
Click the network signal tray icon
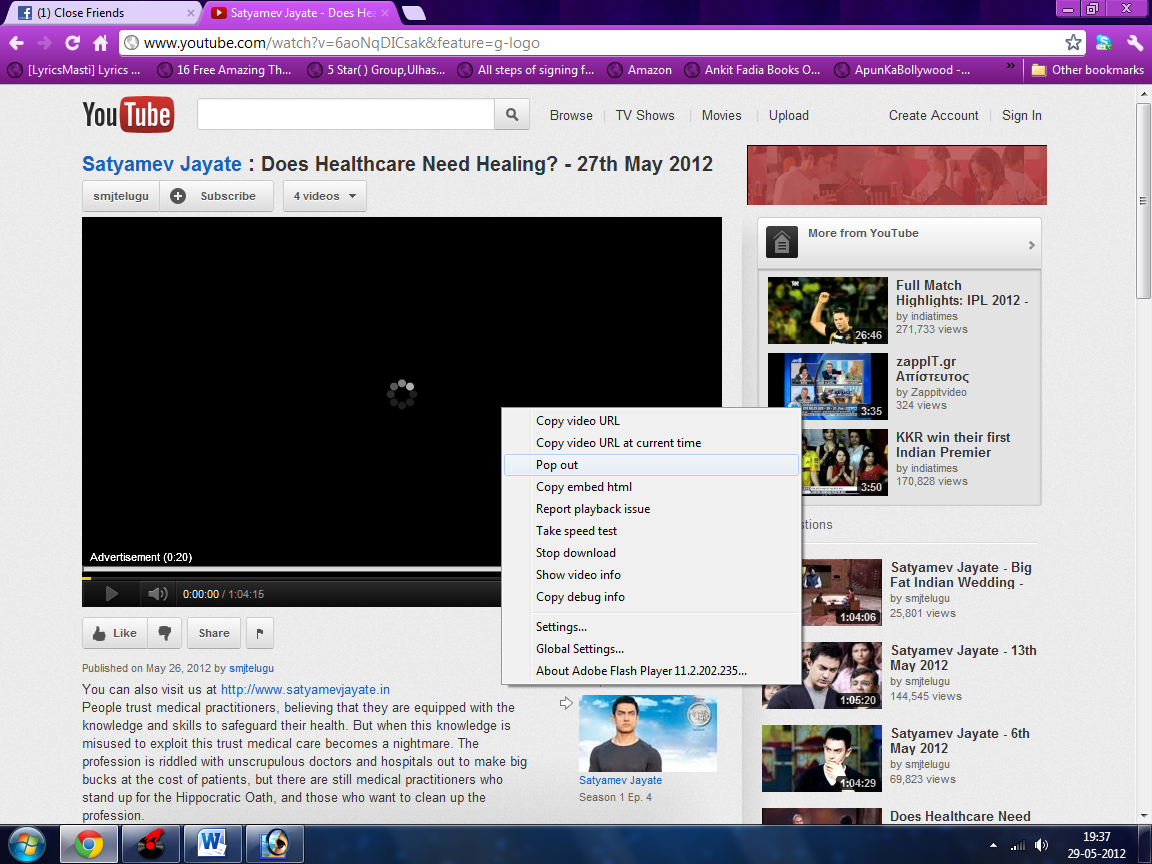click(1018, 845)
